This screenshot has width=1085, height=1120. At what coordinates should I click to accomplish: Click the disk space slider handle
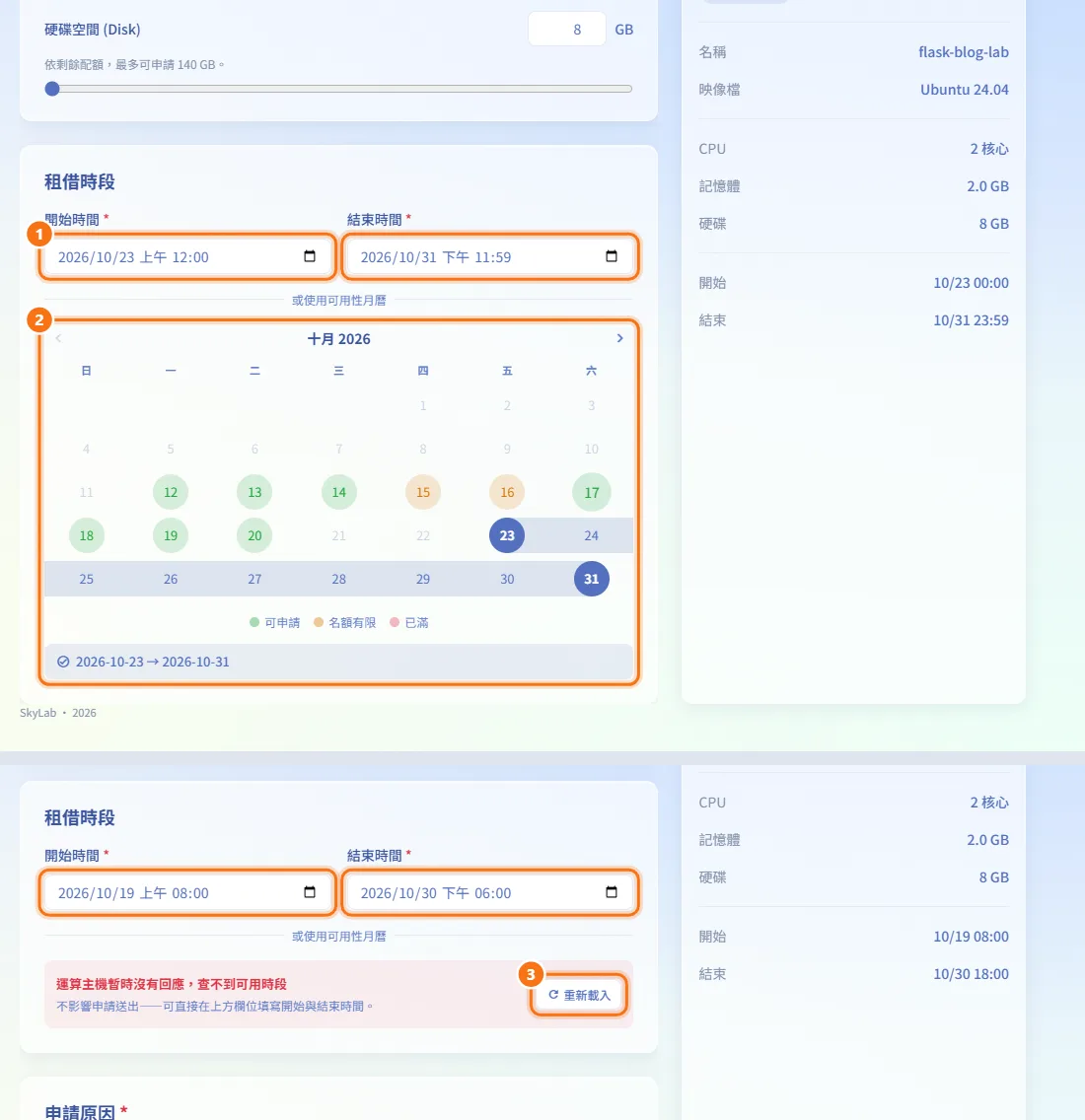click(52, 89)
